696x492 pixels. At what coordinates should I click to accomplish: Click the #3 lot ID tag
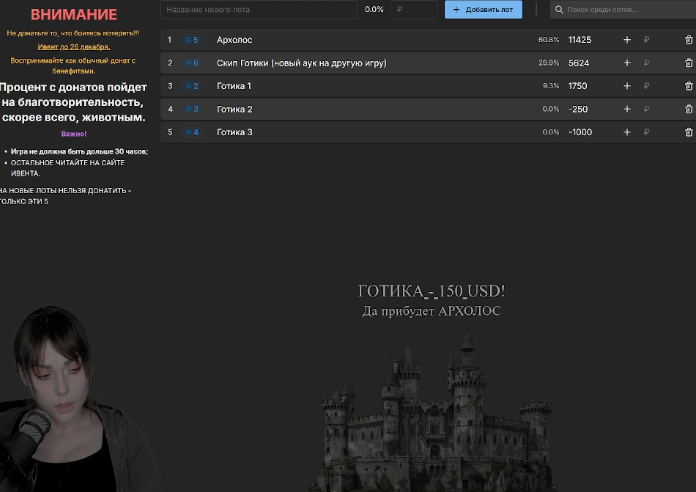[192, 109]
